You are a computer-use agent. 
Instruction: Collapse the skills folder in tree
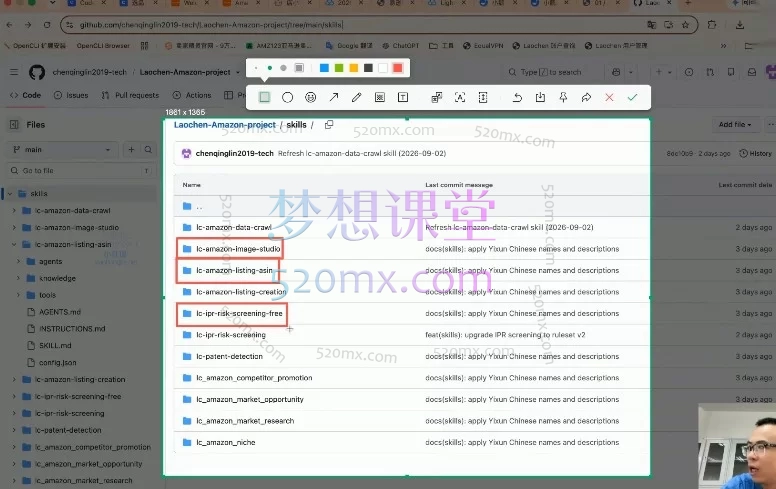[10, 194]
